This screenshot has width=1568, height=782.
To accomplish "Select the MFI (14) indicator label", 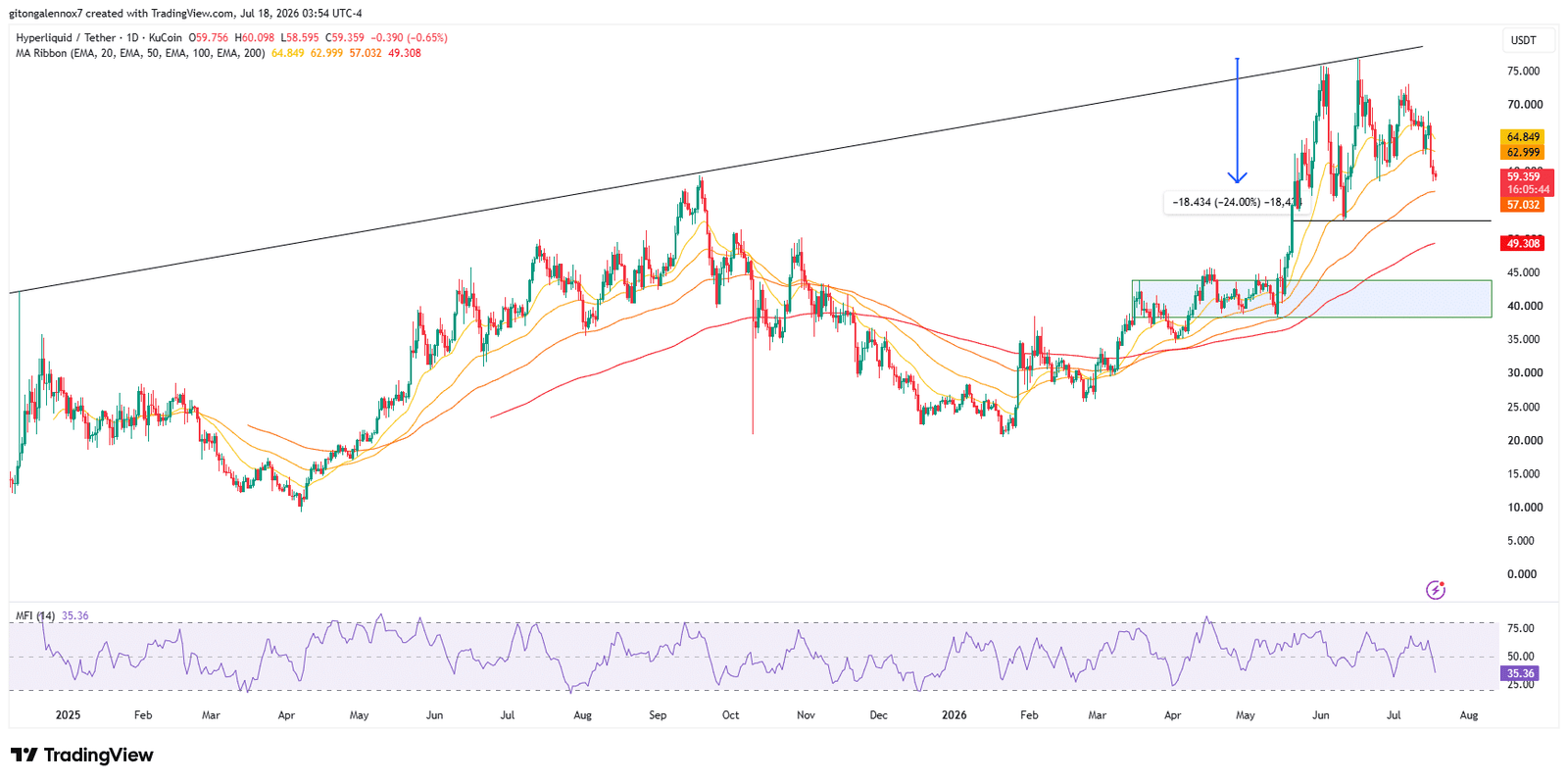I will (x=35, y=615).
